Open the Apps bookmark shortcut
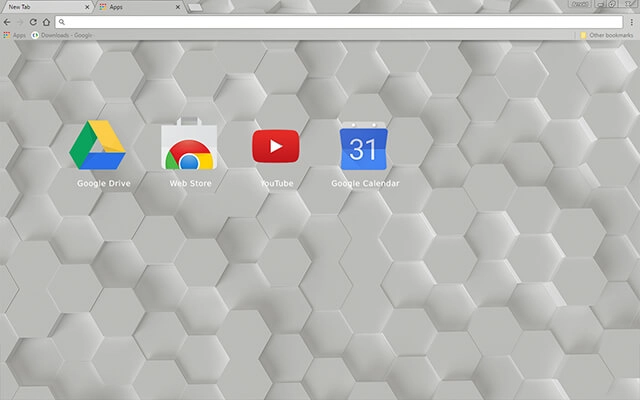The width and height of the screenshot is (640, 400). click(14, 36)
